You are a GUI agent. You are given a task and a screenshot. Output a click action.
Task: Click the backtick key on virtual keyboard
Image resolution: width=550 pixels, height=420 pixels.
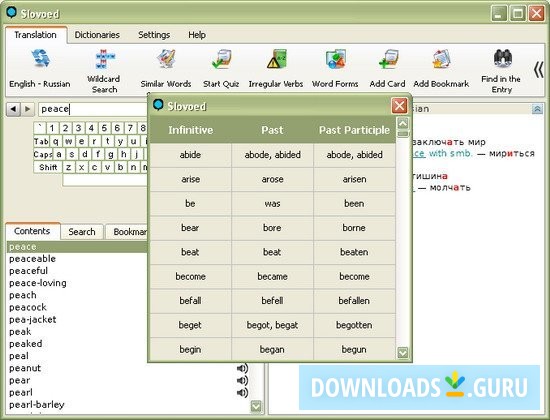(x=40, y=128)
